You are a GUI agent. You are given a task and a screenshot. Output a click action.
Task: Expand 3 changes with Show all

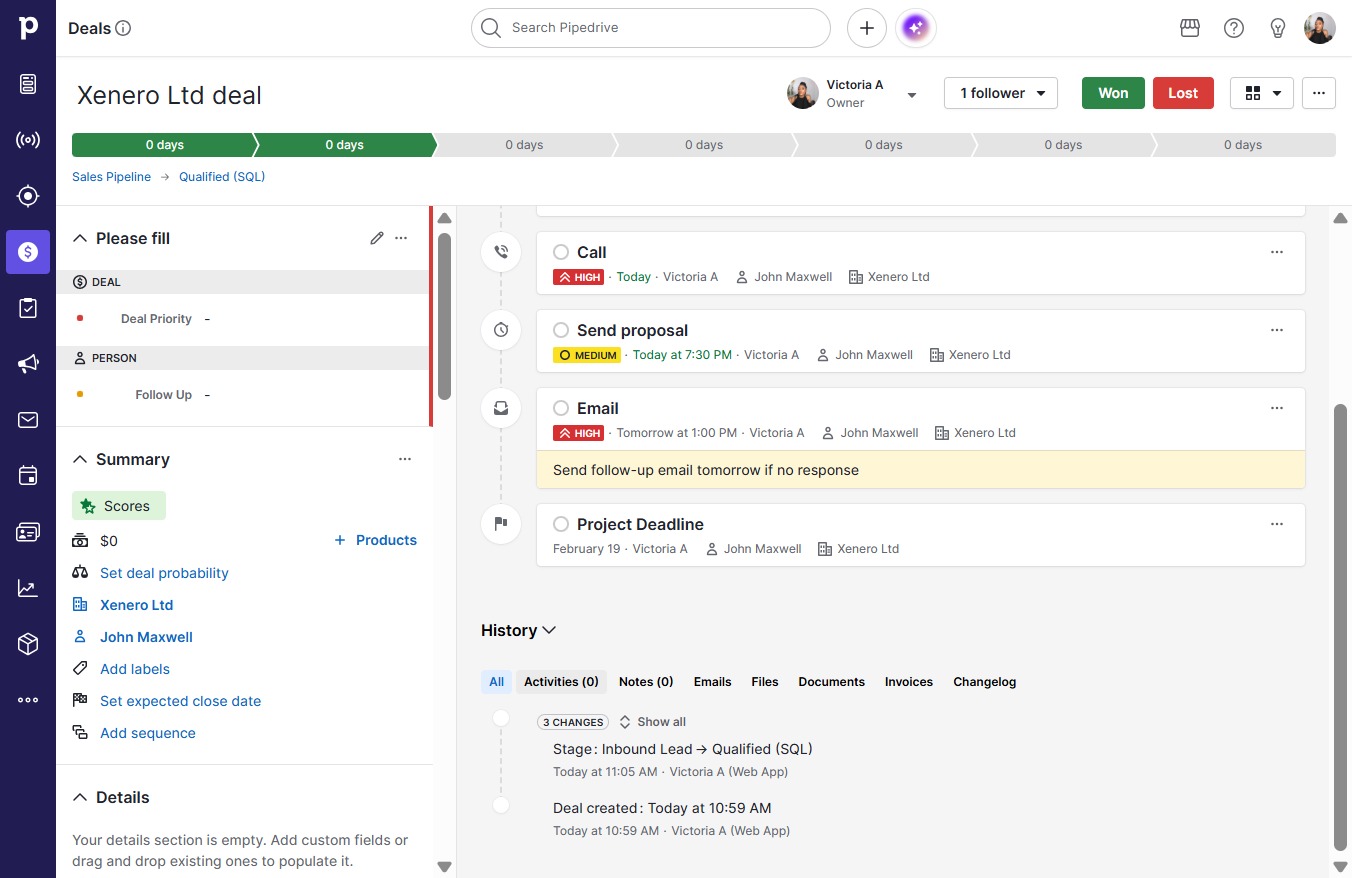[653, 722]
